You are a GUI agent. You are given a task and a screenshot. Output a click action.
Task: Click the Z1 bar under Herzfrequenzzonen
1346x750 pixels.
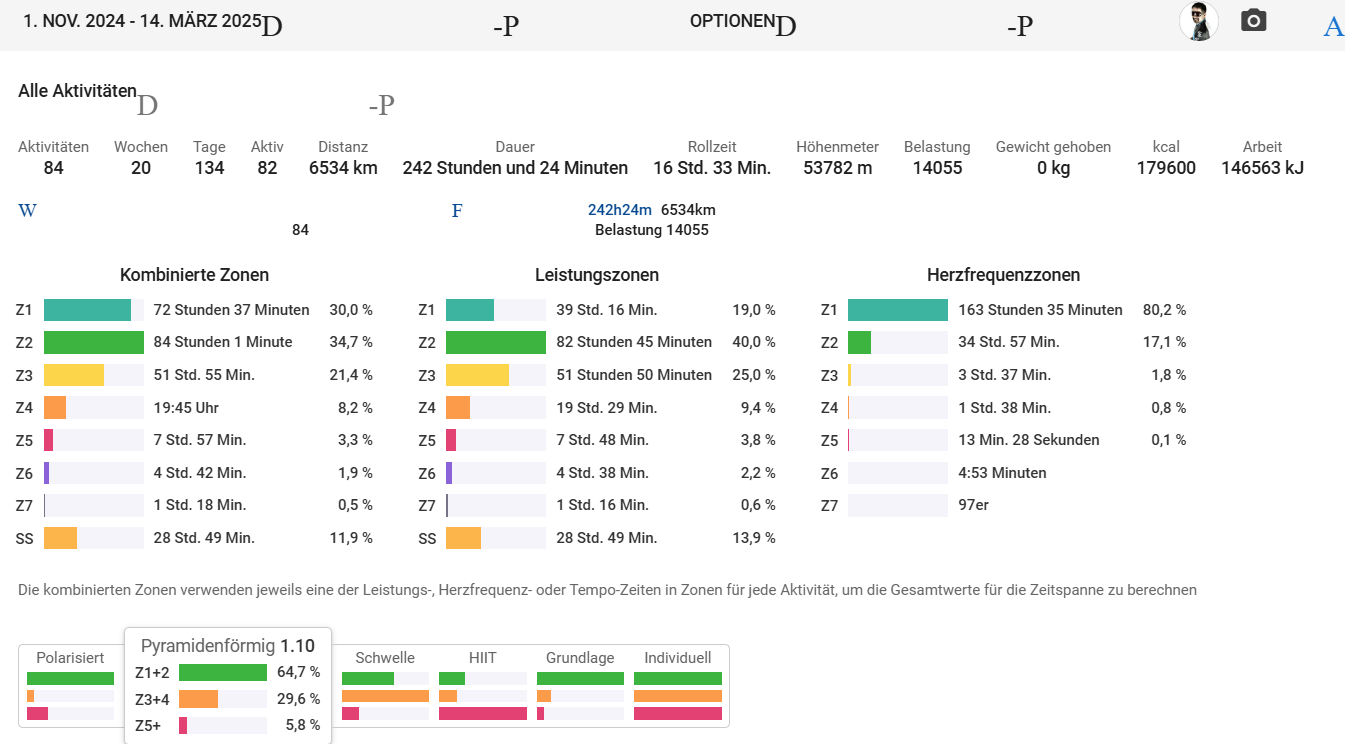tap(897, 310)
